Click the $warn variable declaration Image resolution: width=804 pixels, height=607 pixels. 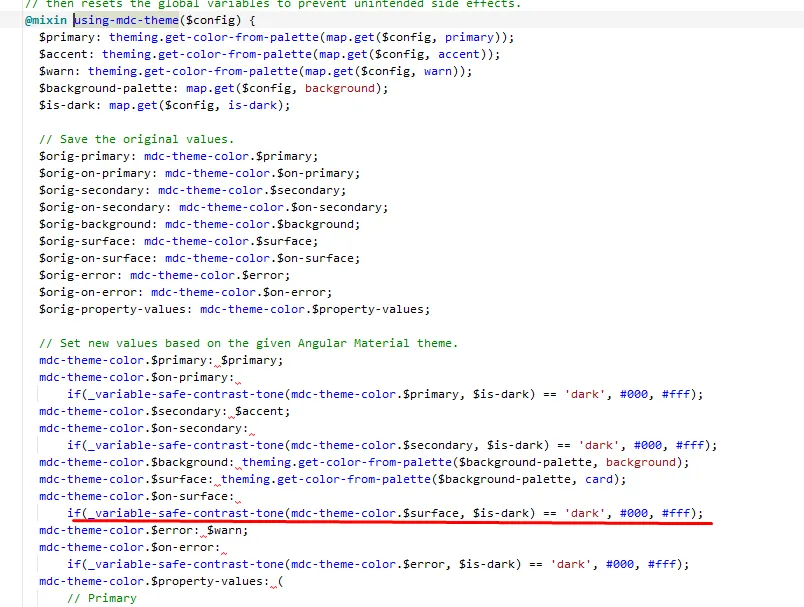click(x=255, y=71)
